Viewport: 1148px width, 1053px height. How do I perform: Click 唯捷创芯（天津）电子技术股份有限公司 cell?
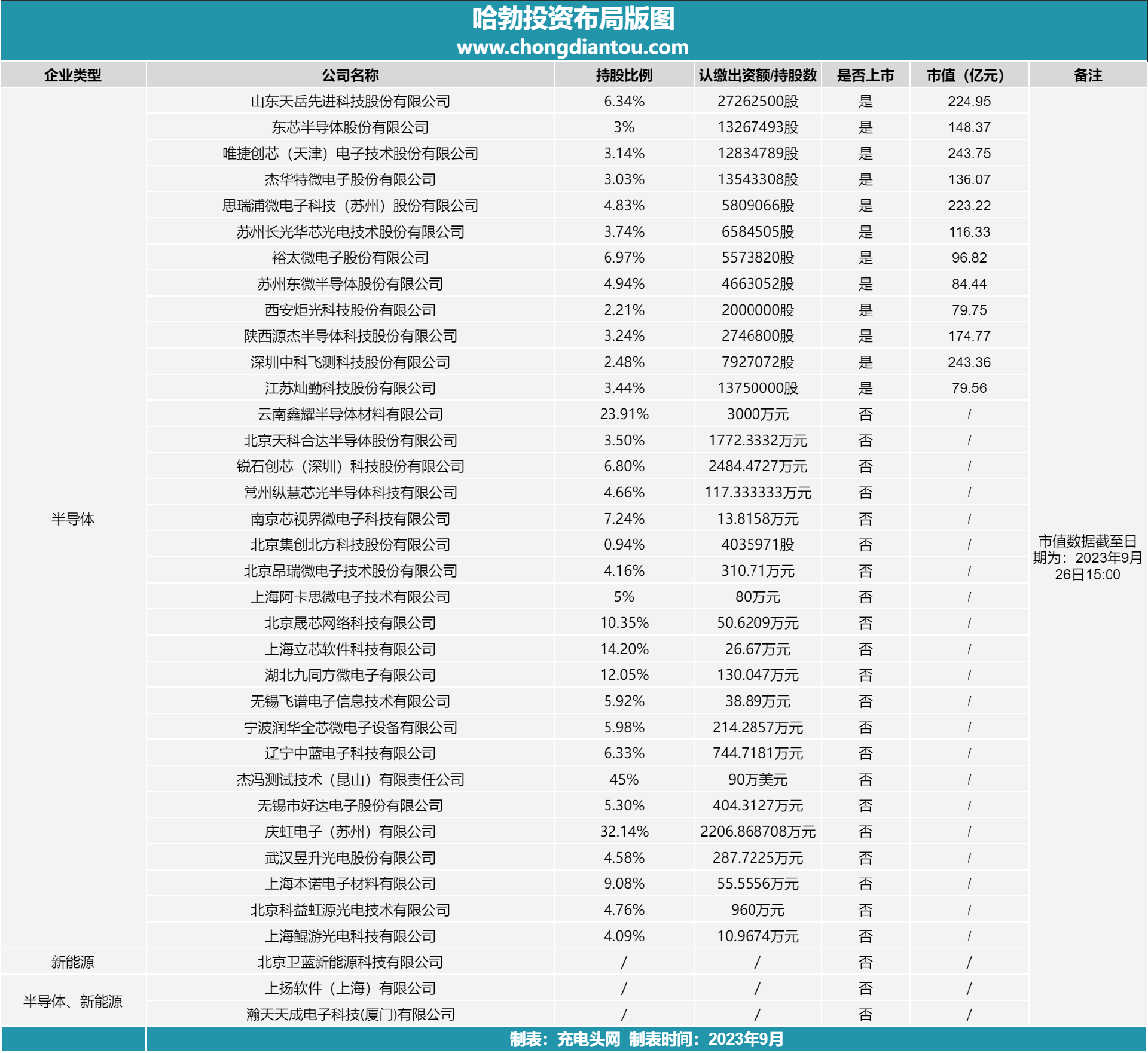(350, 154)
